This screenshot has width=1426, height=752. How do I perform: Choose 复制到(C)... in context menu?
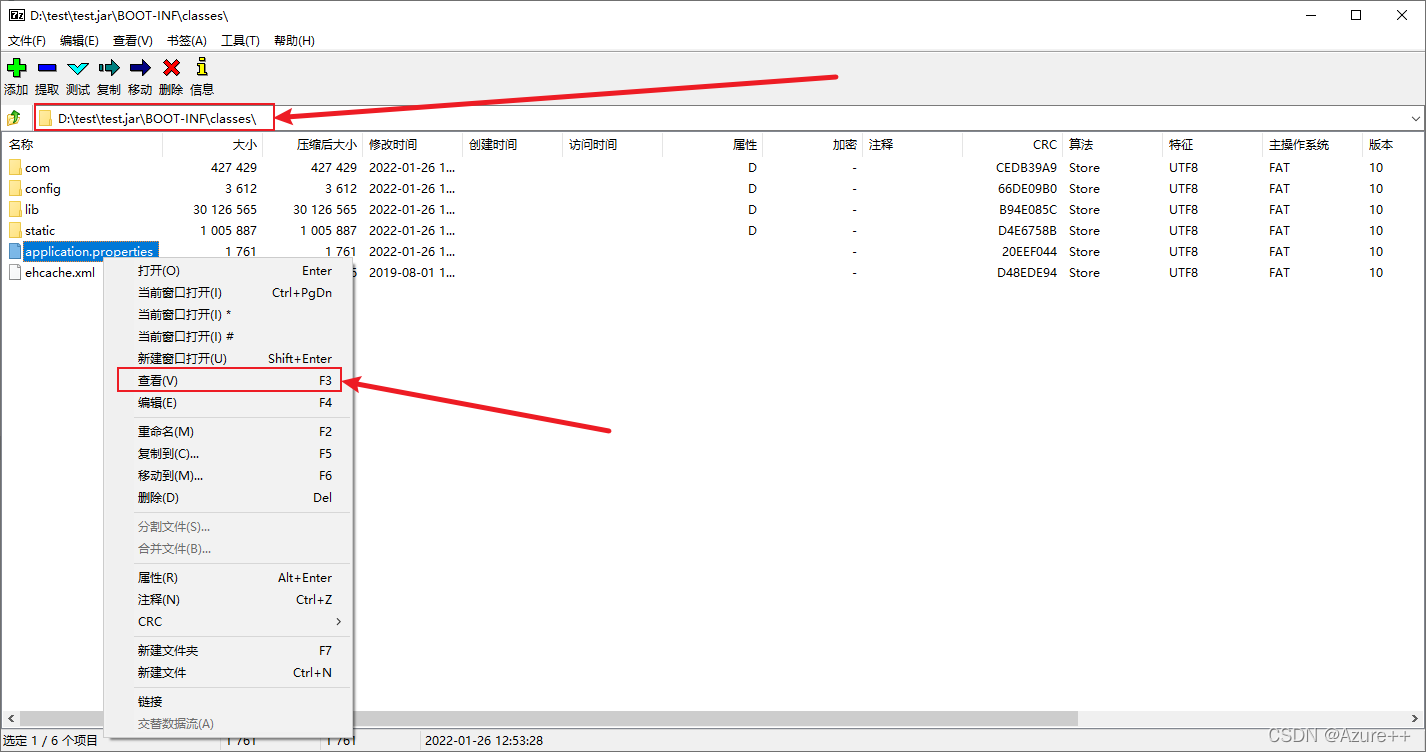click(228, 454)
